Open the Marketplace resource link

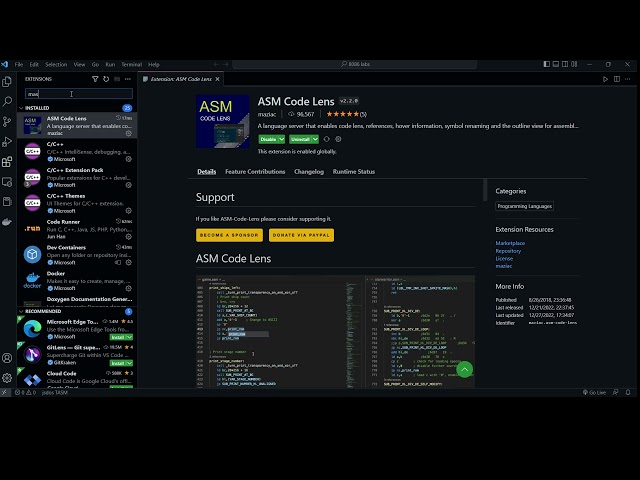(x=510, y=243)
